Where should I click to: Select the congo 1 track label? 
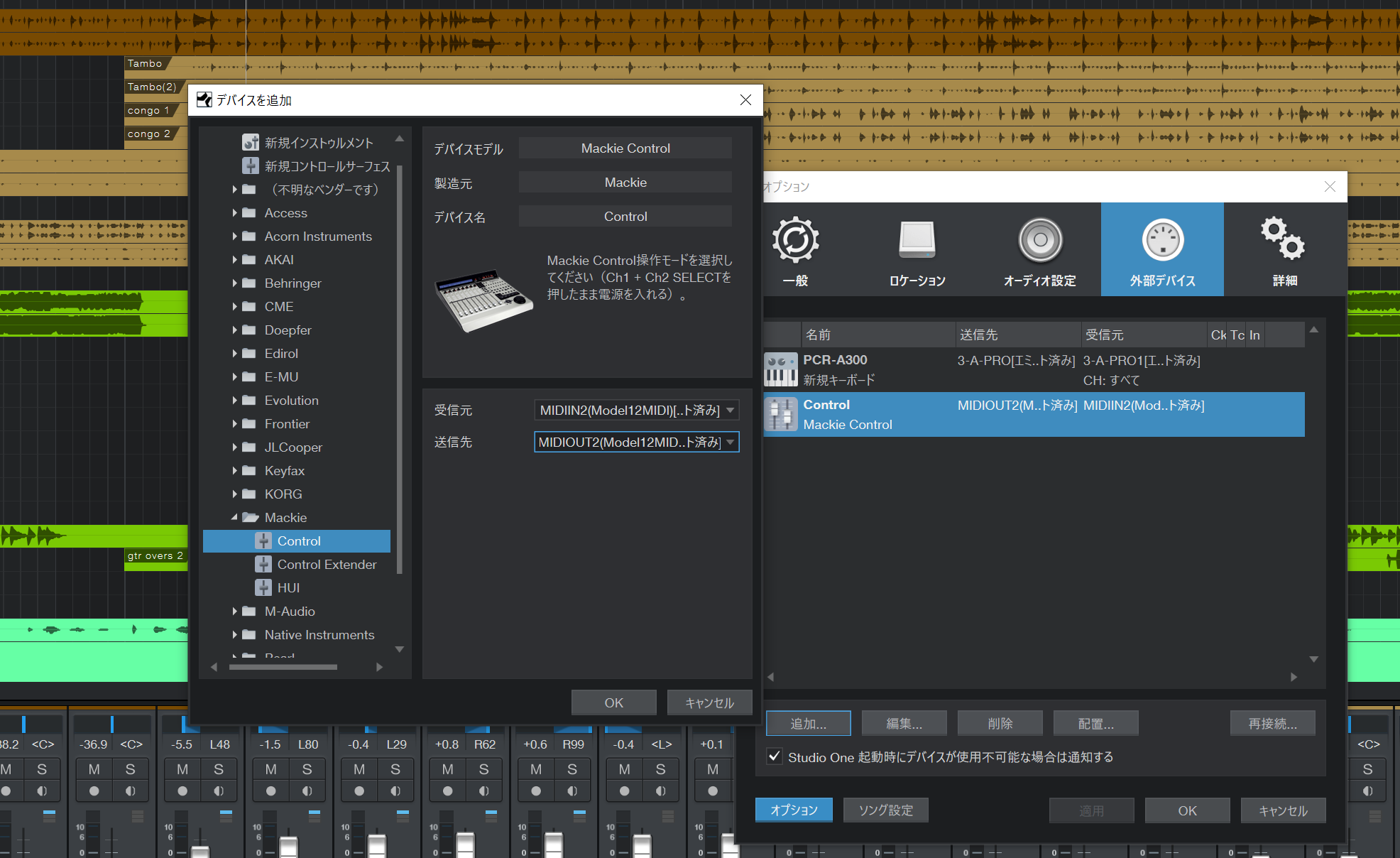point(148,110)
